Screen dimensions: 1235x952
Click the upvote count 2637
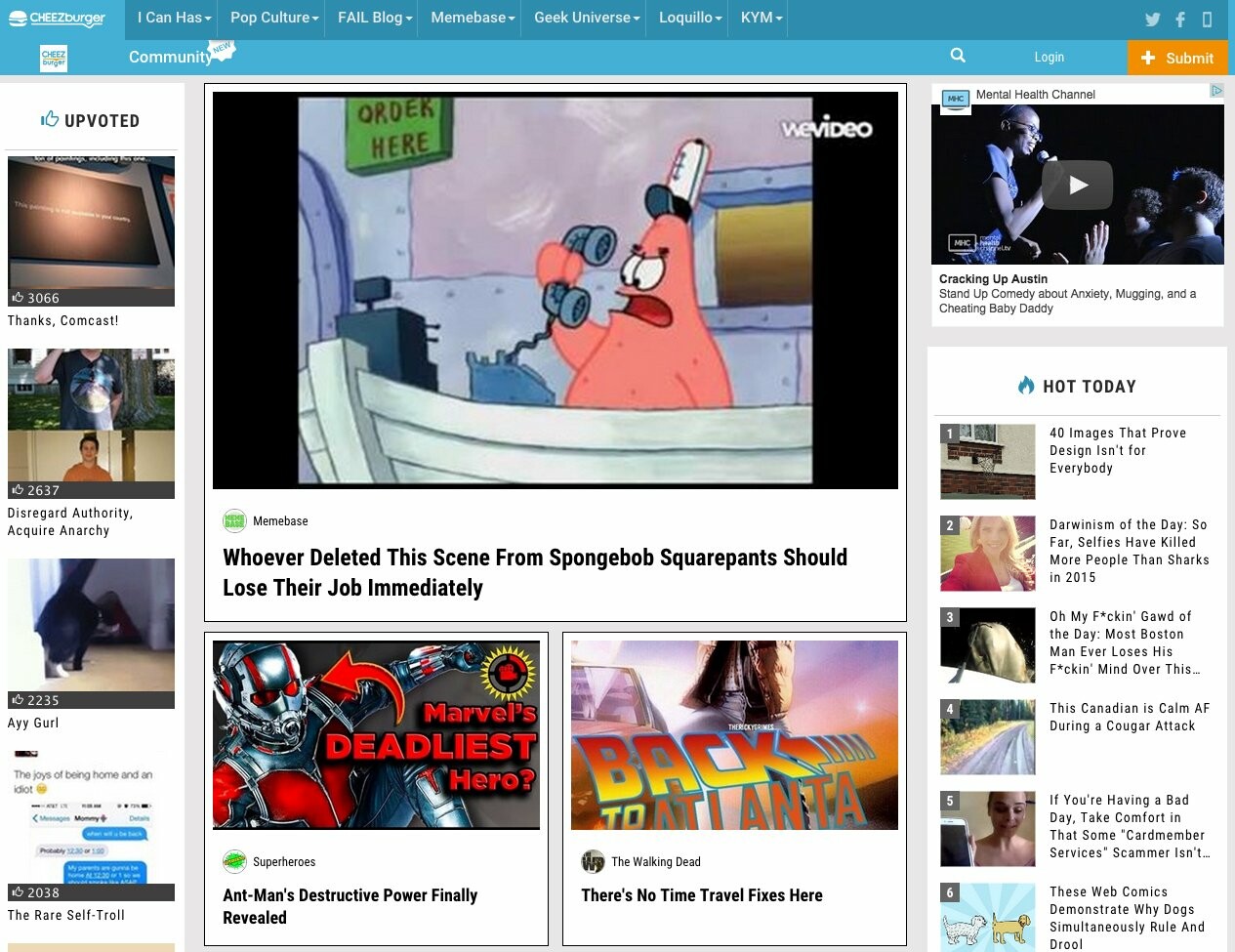(35, 490)
